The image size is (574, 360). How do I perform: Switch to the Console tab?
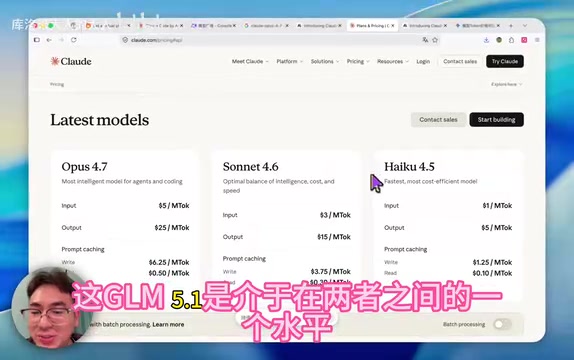click(214, 26)
